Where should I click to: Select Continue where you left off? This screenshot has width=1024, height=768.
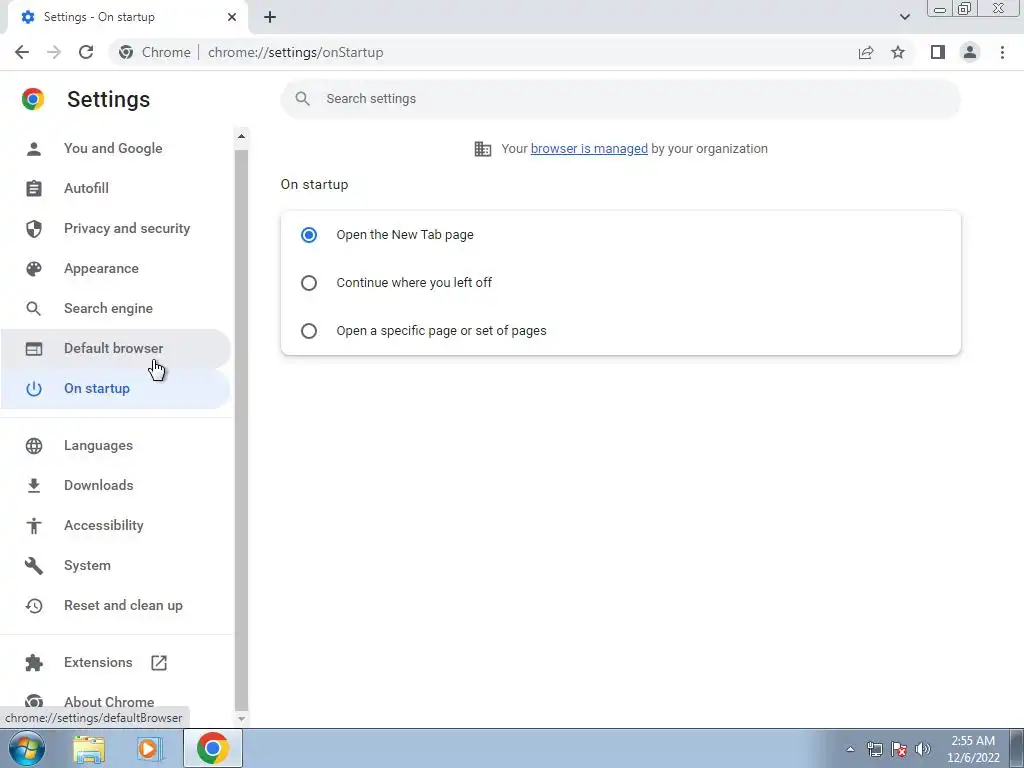pyautogui.click(x=309, y=283)
